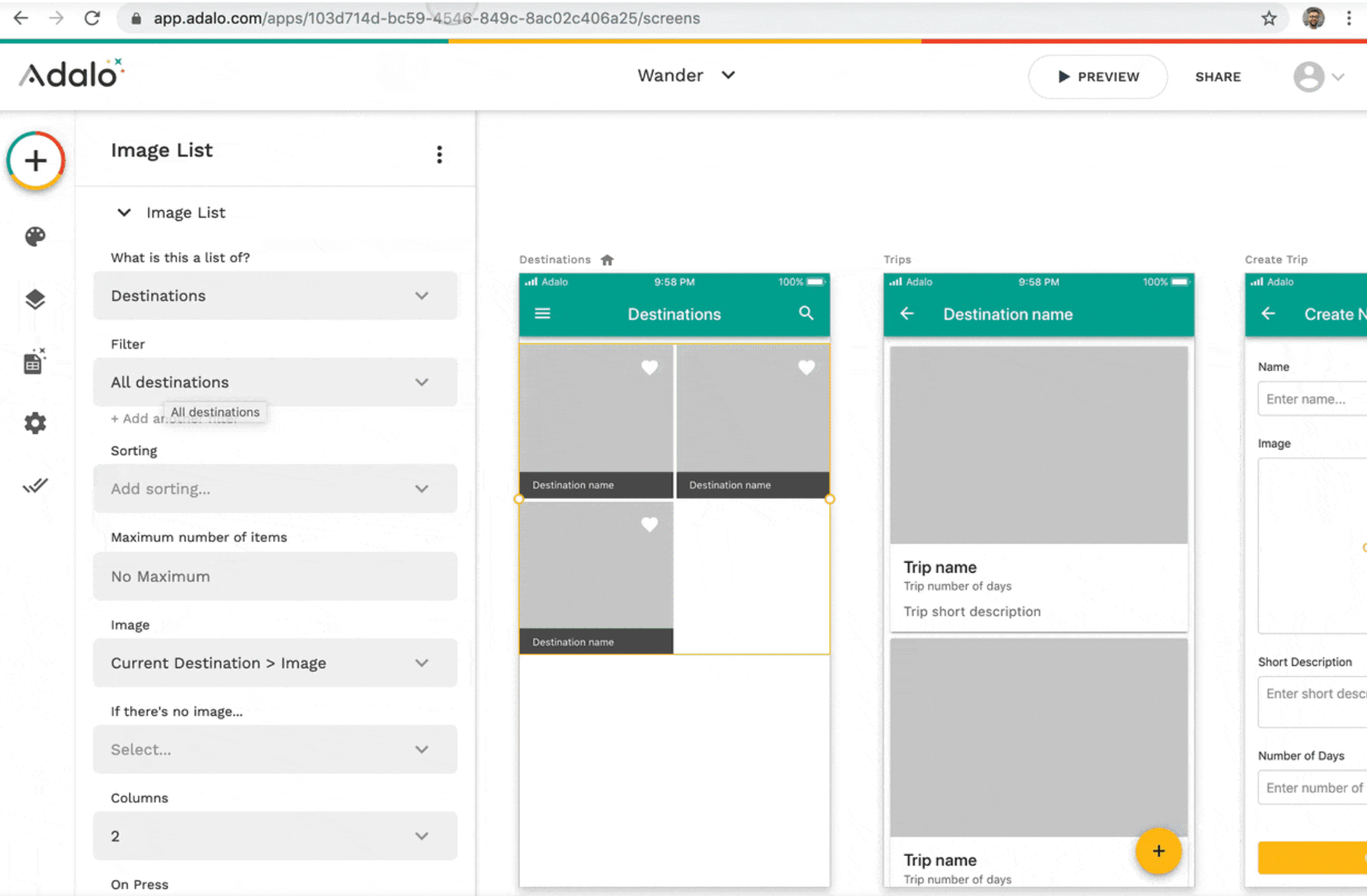Open the Adalo account avatar menu

(1319, 76)
